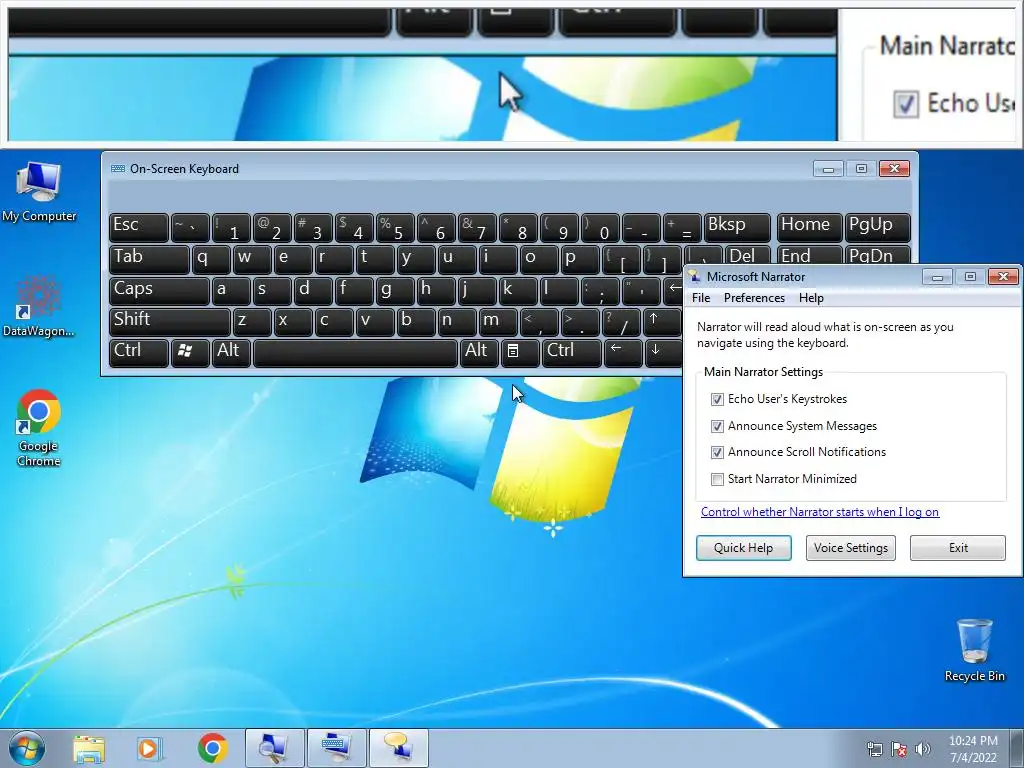Uncheck Announce System Messages

point(717,426)
